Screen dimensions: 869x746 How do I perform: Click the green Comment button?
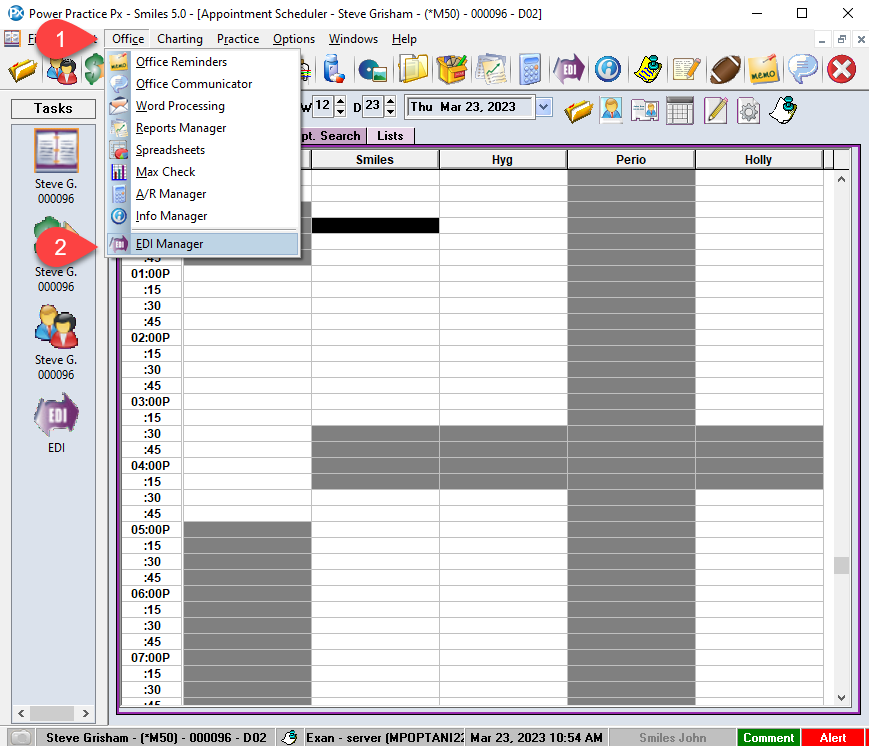[768, 738]
